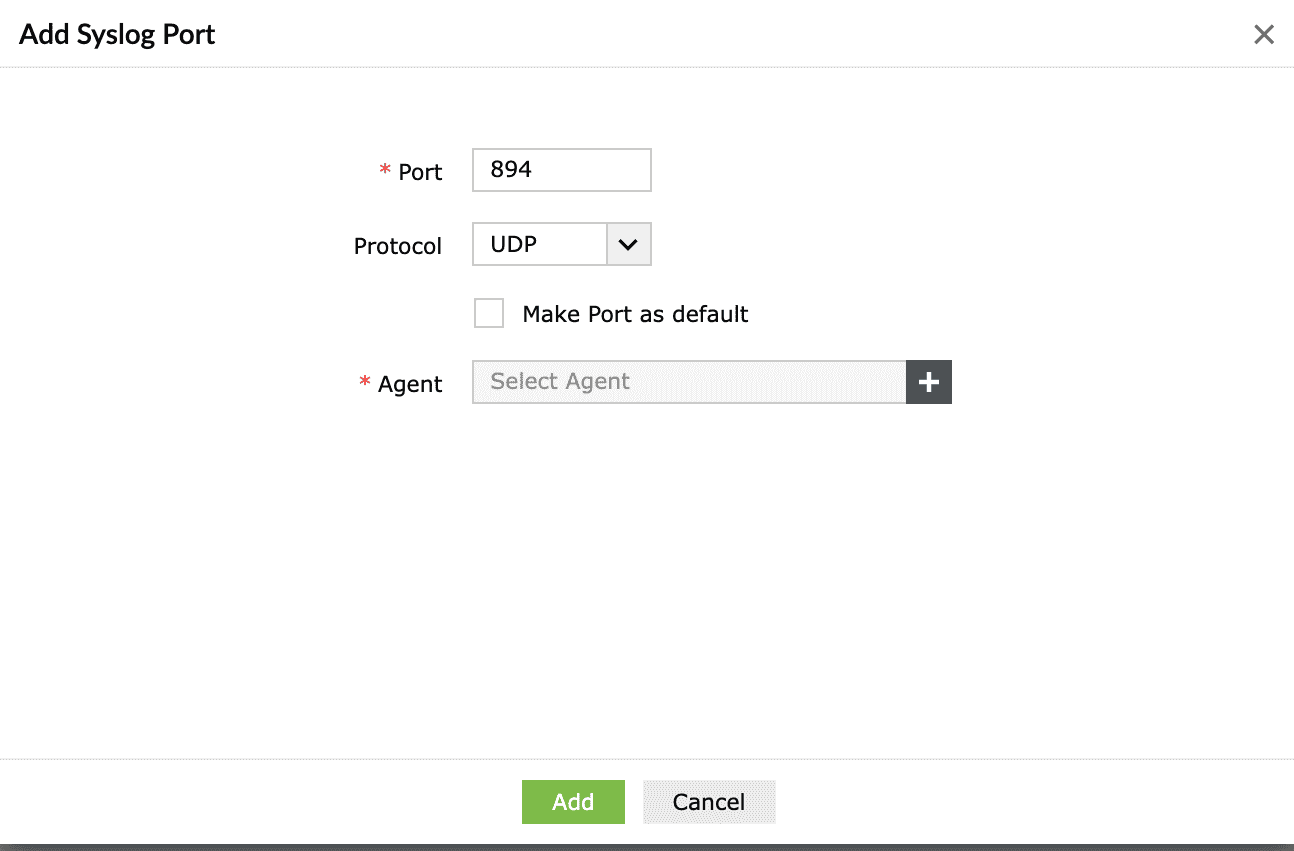
Task: Click the Select Agent input box
Action: point(688,382)
